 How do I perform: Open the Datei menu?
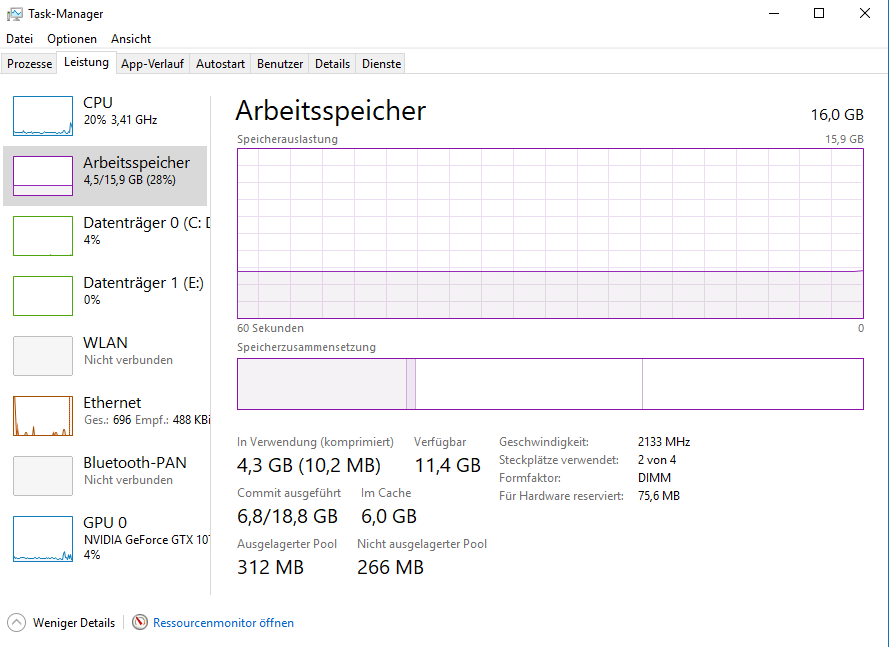pyautogui.click(x=19, y=39)
